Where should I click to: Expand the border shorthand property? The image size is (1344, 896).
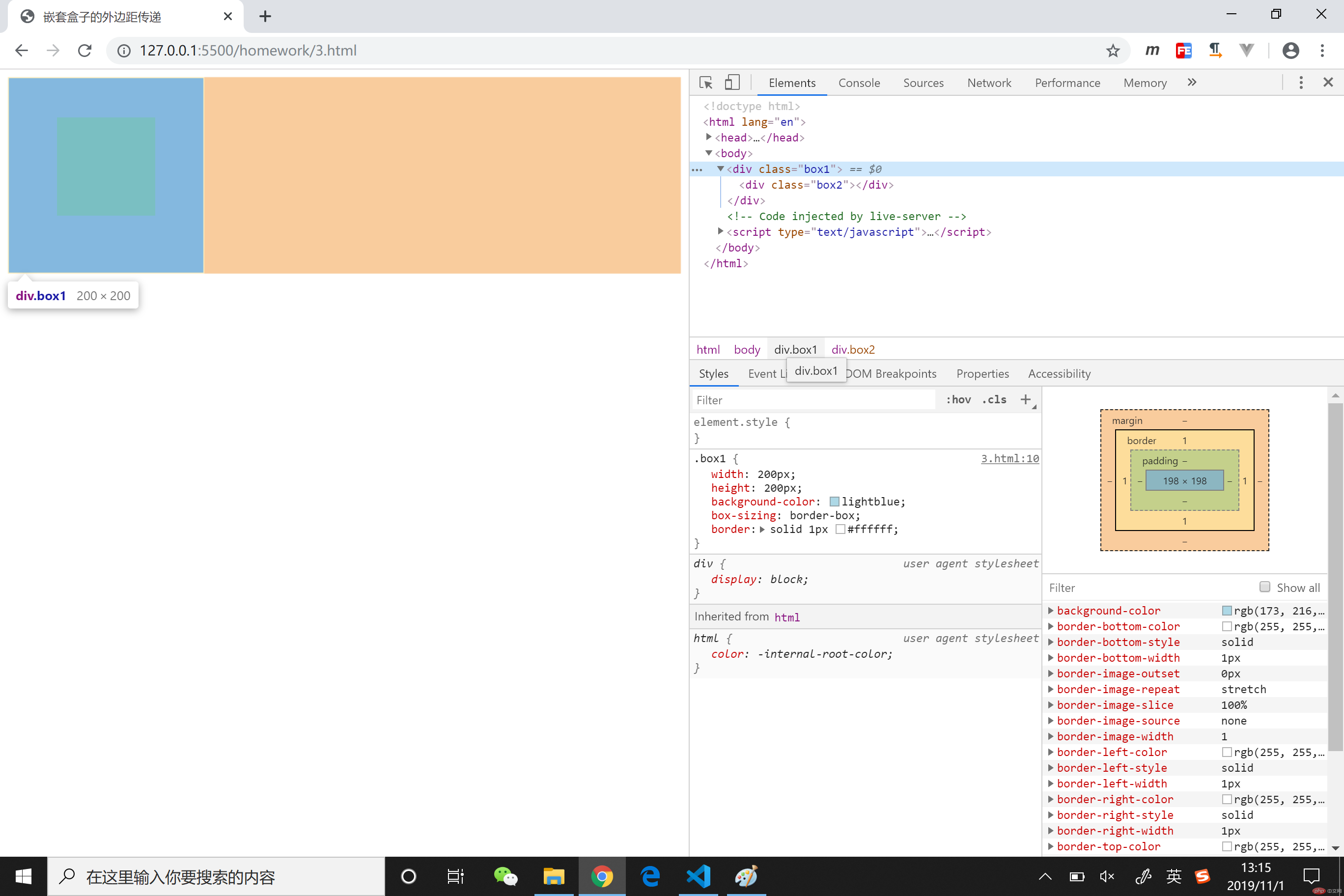pos(762,529)
